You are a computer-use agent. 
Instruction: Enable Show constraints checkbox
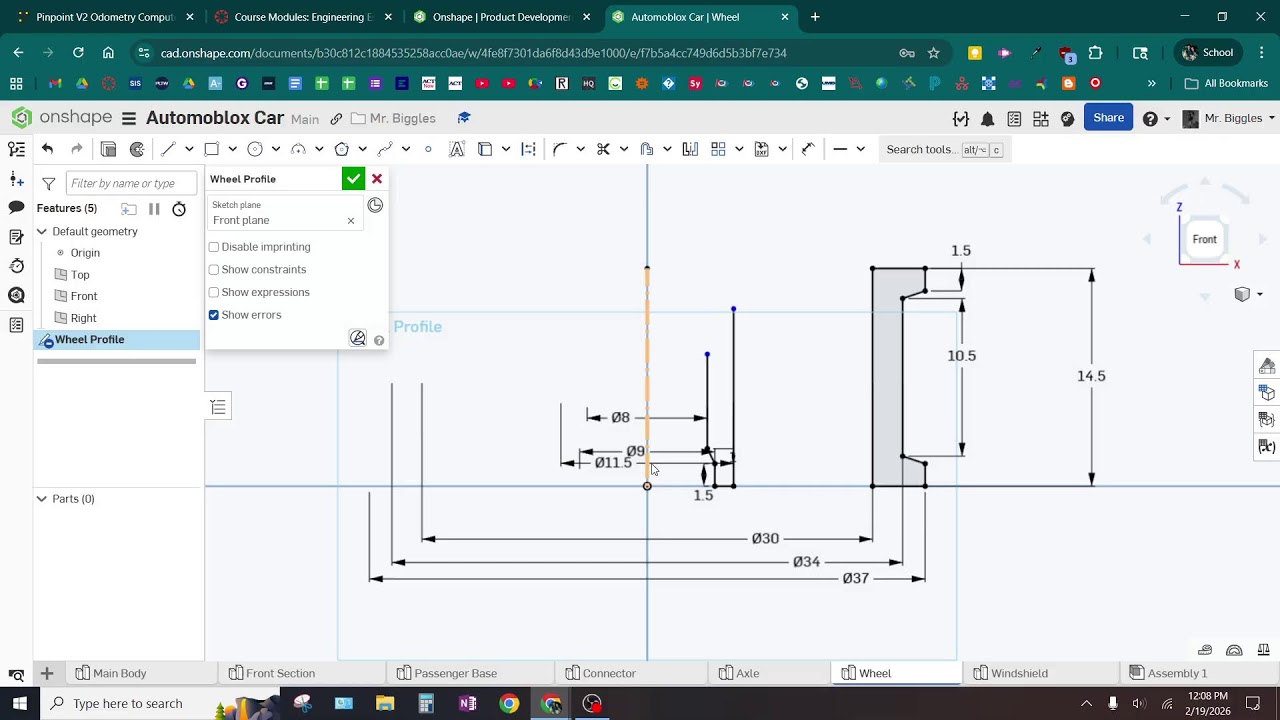coord(214,270)
